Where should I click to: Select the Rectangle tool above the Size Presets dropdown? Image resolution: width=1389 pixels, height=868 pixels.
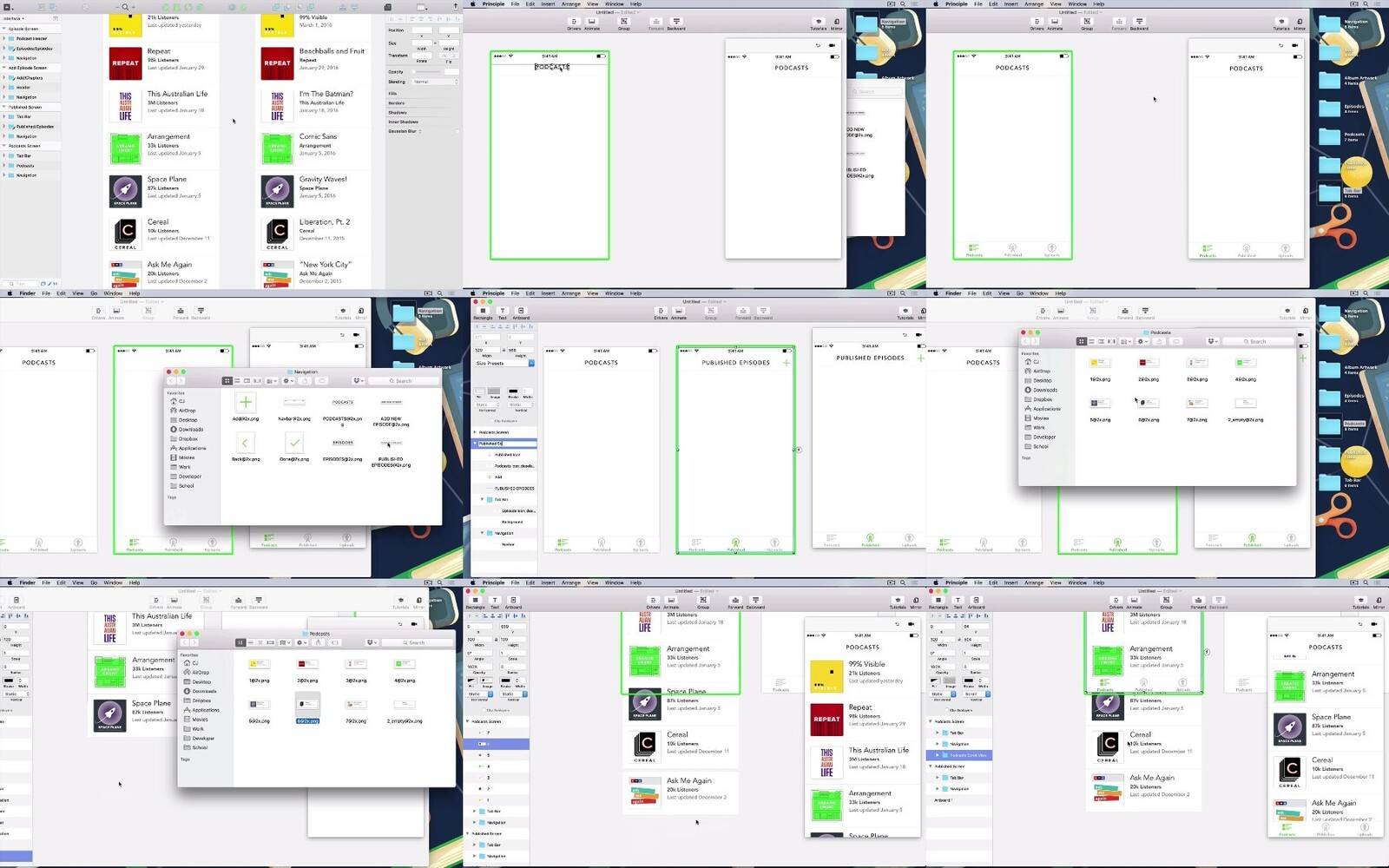click(483, 312)
